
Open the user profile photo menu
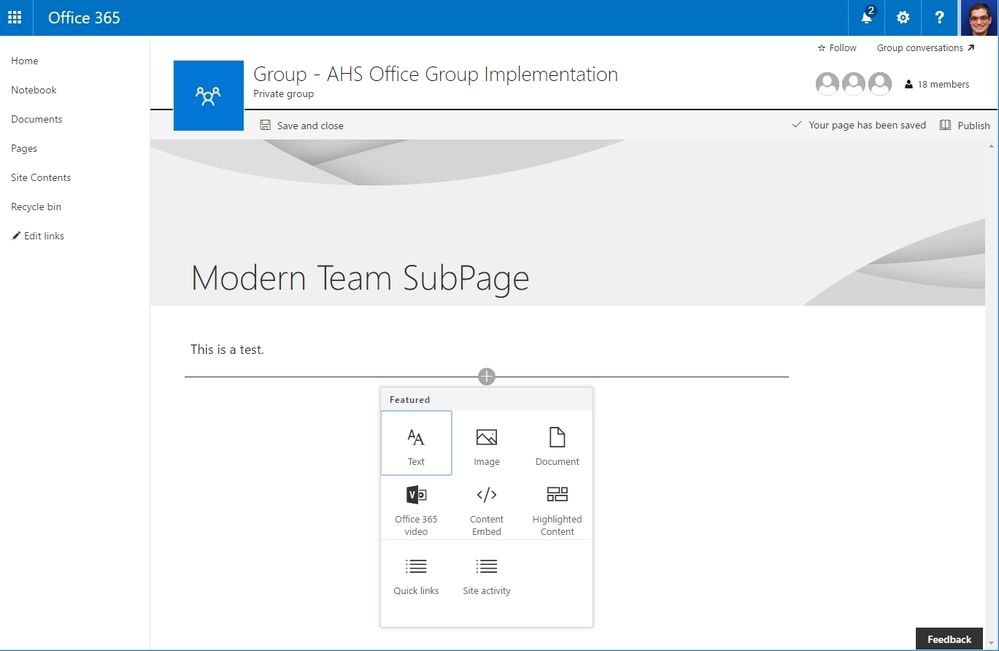coord(979,17)
